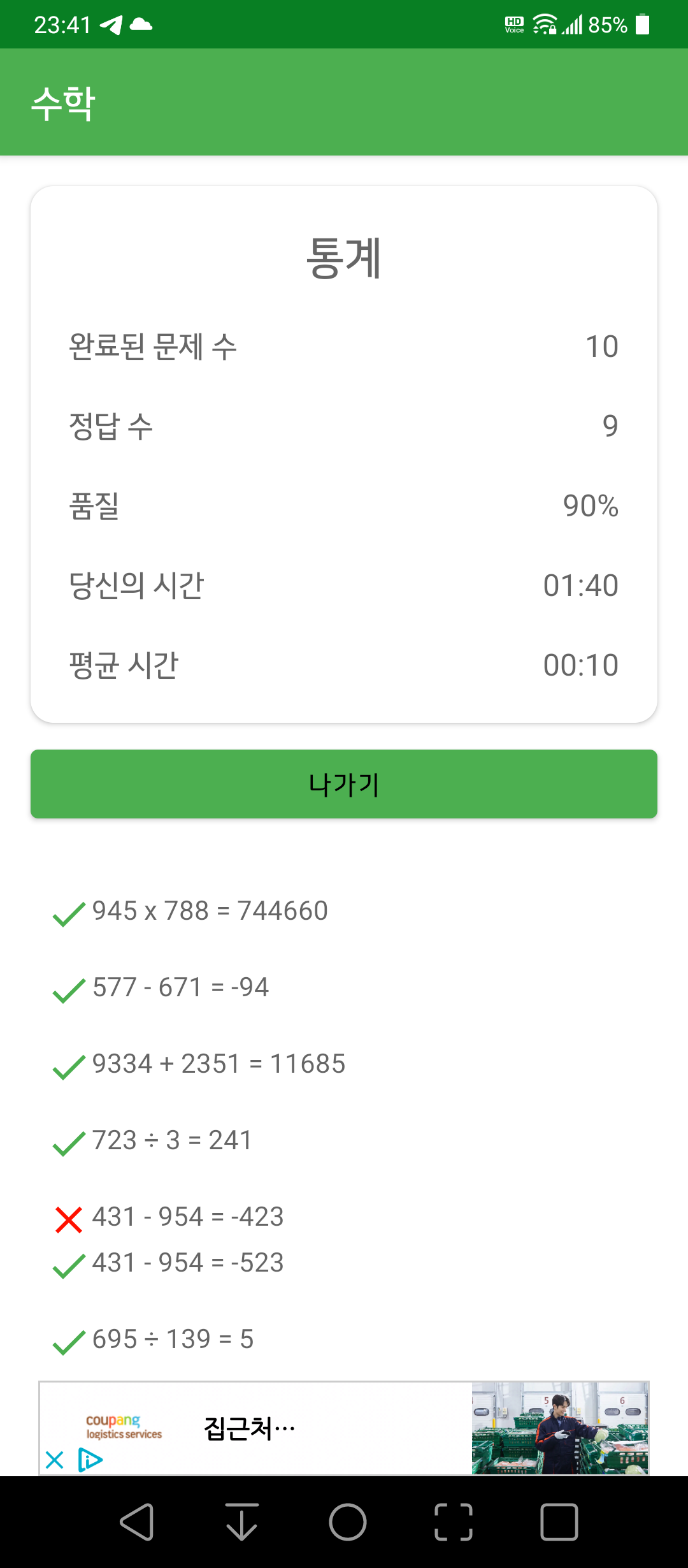Tap the 수학 app title
The width and height of the screenshot is (688, 1568).
[63, 103]
